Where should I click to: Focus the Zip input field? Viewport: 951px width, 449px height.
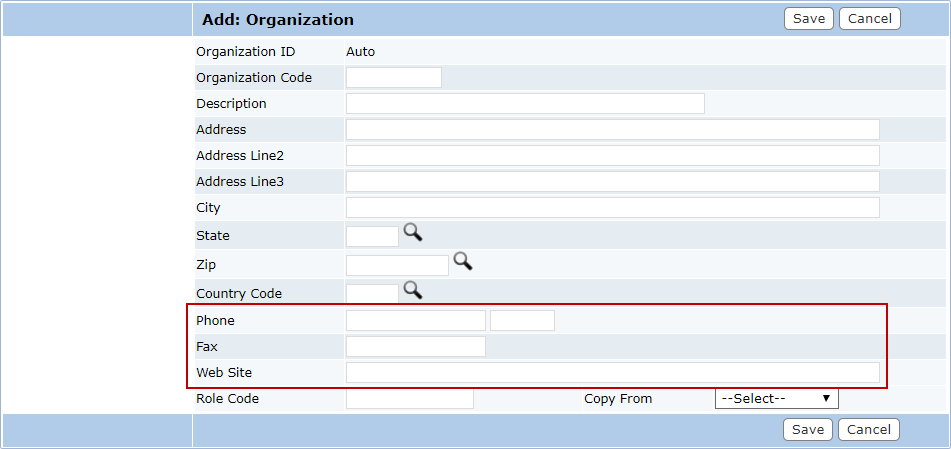coord(397,265)
